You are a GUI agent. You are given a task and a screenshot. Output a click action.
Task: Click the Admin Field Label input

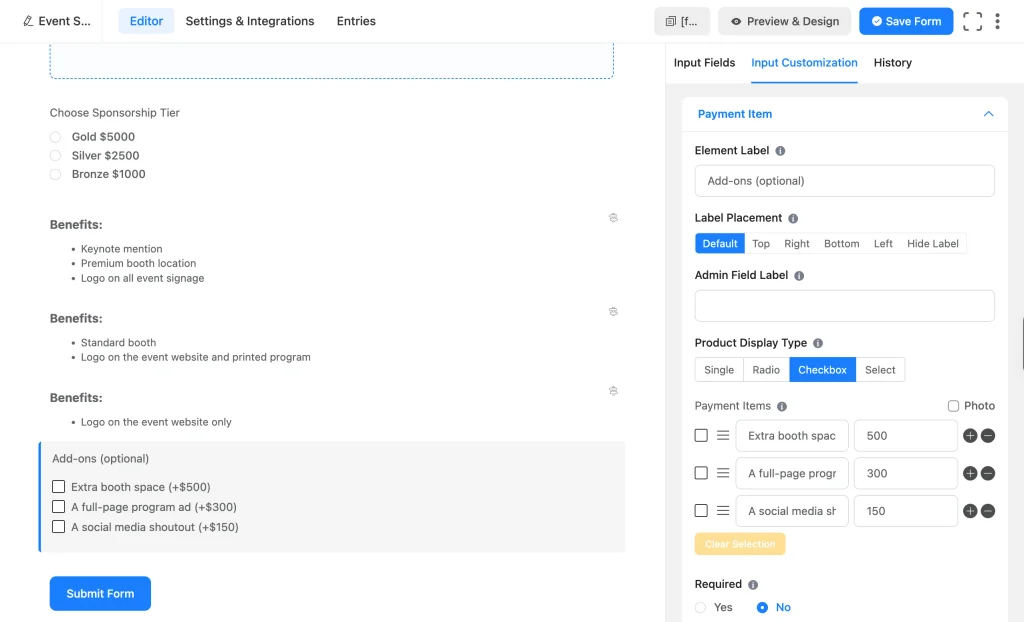pyautogui.click(x=844, y=306)
